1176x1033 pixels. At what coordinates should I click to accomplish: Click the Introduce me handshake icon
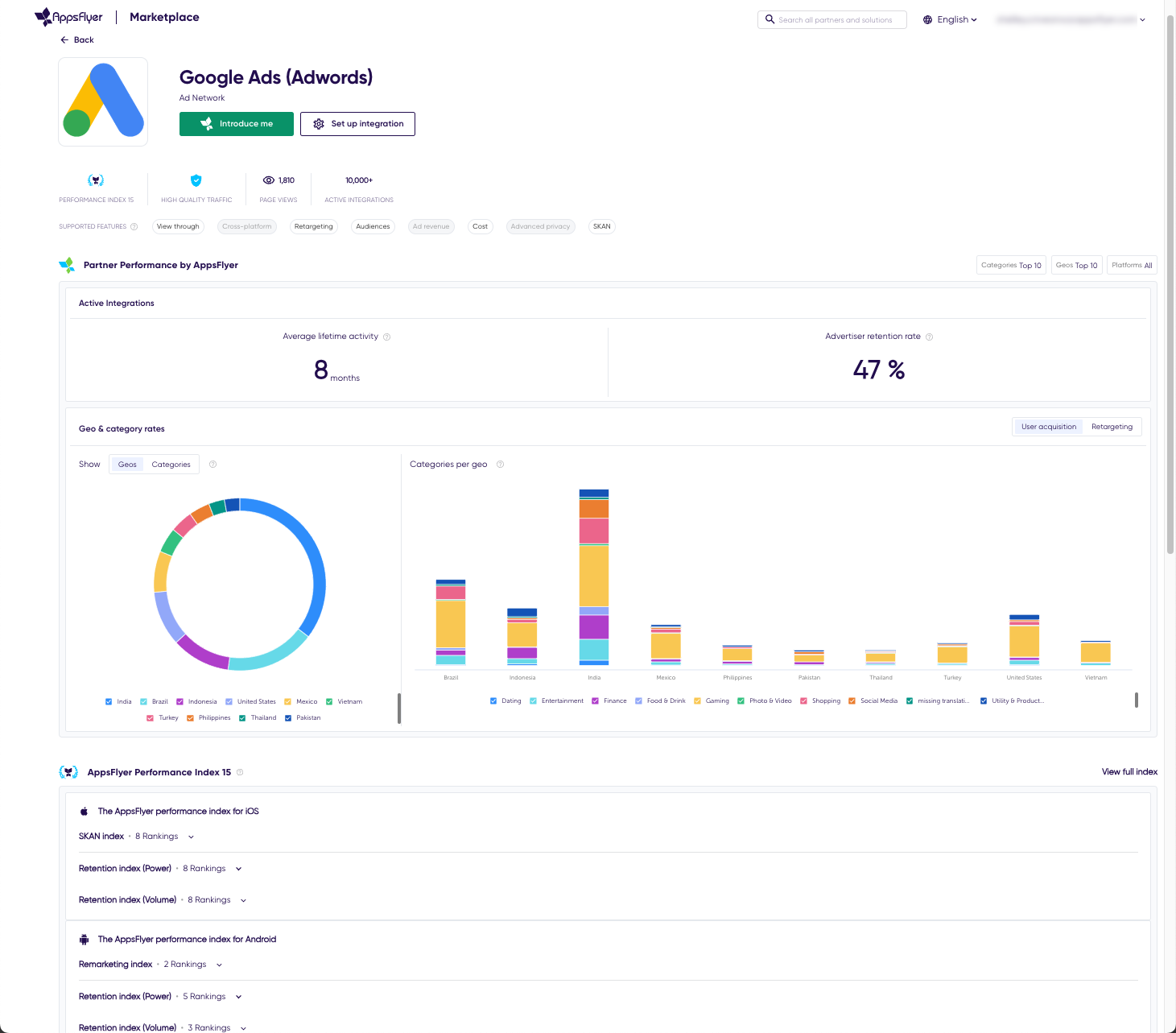click(x=207, y=124)
